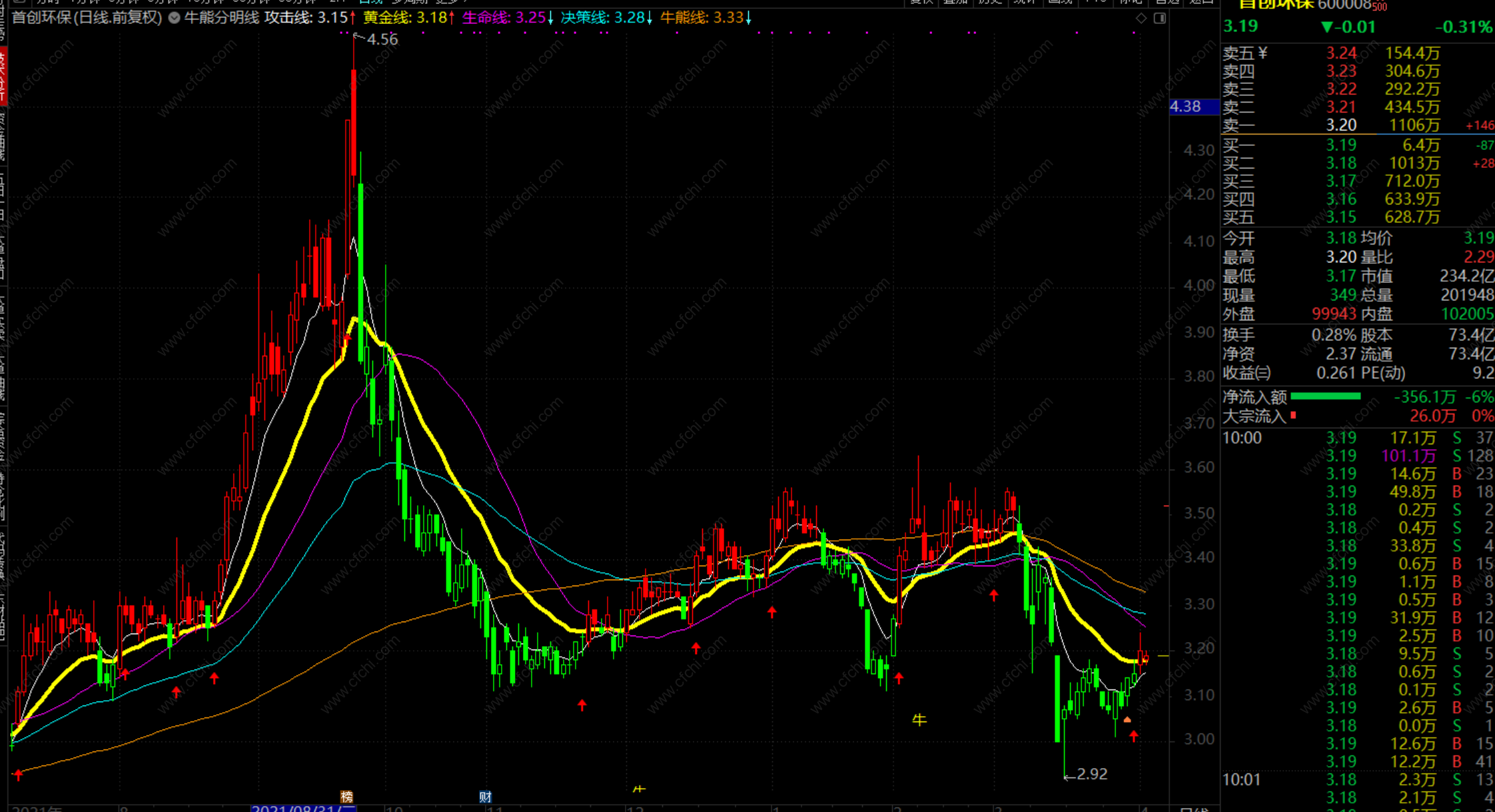Screen dimensions: 1495x812
Task: Click the orange triangle signal near 3.05
Action: tap(1127, 719)
